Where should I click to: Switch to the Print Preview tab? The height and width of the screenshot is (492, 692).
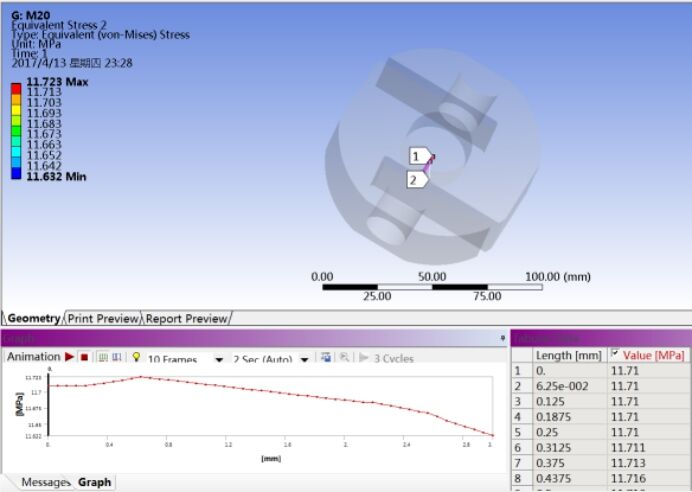point(103,319)
